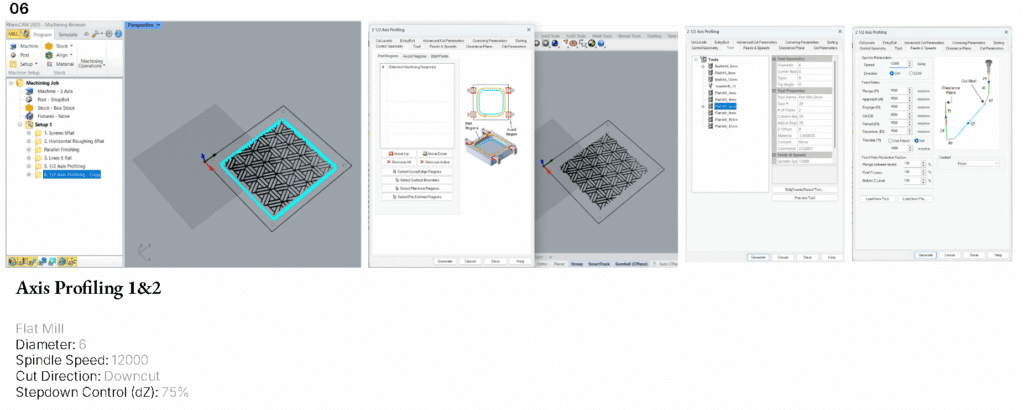The height and width of the screenshot is (410, 1024).
Task: Open the Machining Operations dropdown
Action: point(92,62)
